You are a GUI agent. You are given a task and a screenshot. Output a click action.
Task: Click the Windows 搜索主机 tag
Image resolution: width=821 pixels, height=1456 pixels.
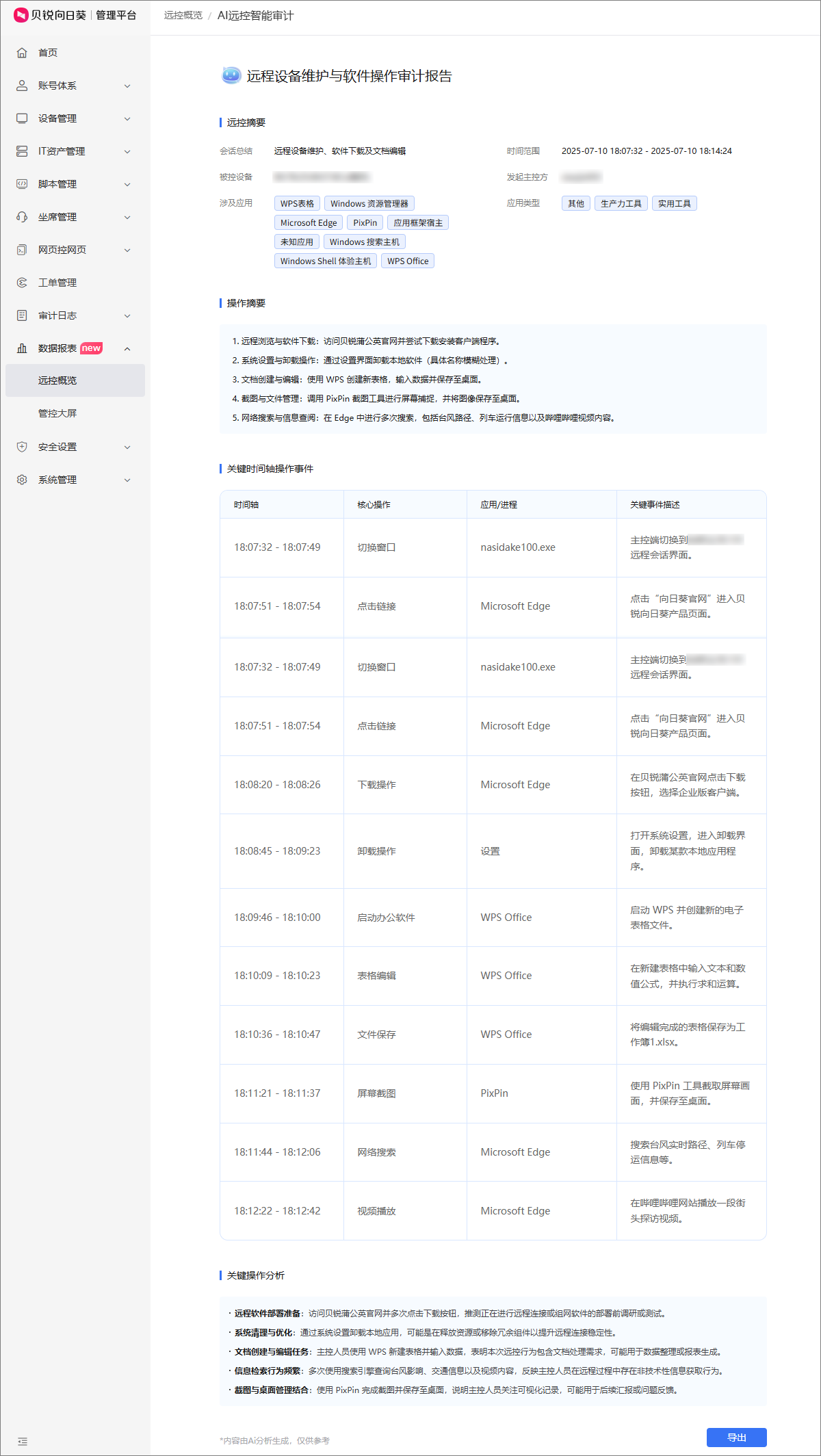click(x=364, y=242)
